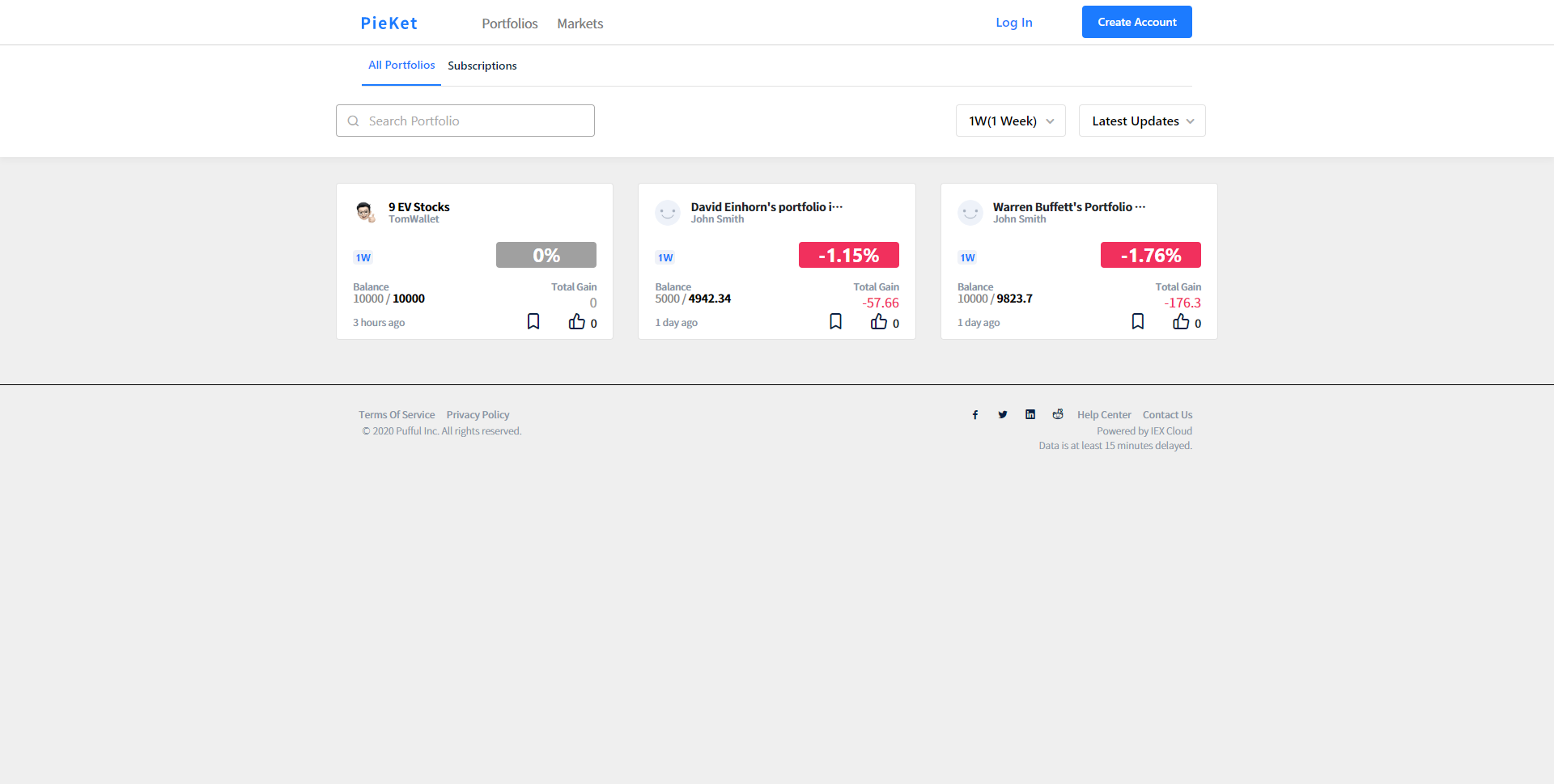This screenshot has width=1554, height=784.
Task: Click the -1.76% gain badge
Action: [1151, 255]
